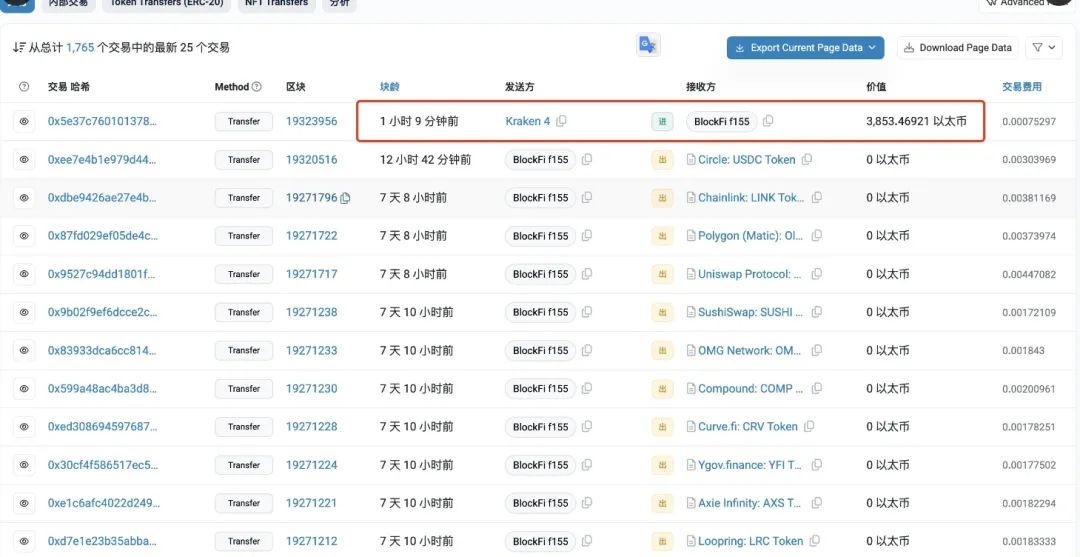Open Curve.fi: CRV Token contract
Viewport: 1080px width, 557px height.
click(x=748, y=427)
